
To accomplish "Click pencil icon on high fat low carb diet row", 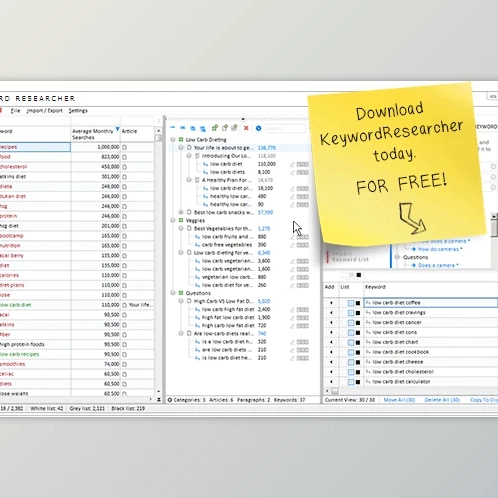I will coord(292,318).
